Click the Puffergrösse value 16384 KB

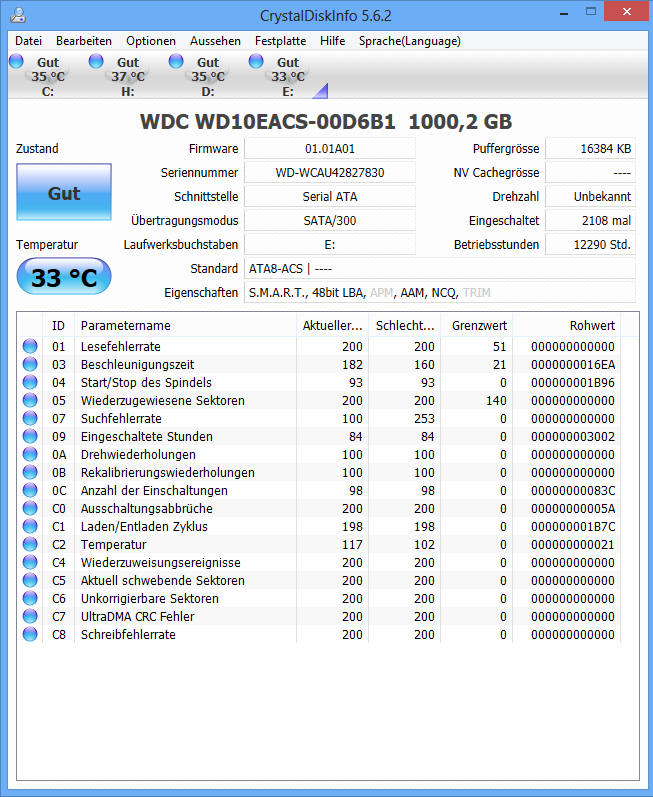[590, 148]
